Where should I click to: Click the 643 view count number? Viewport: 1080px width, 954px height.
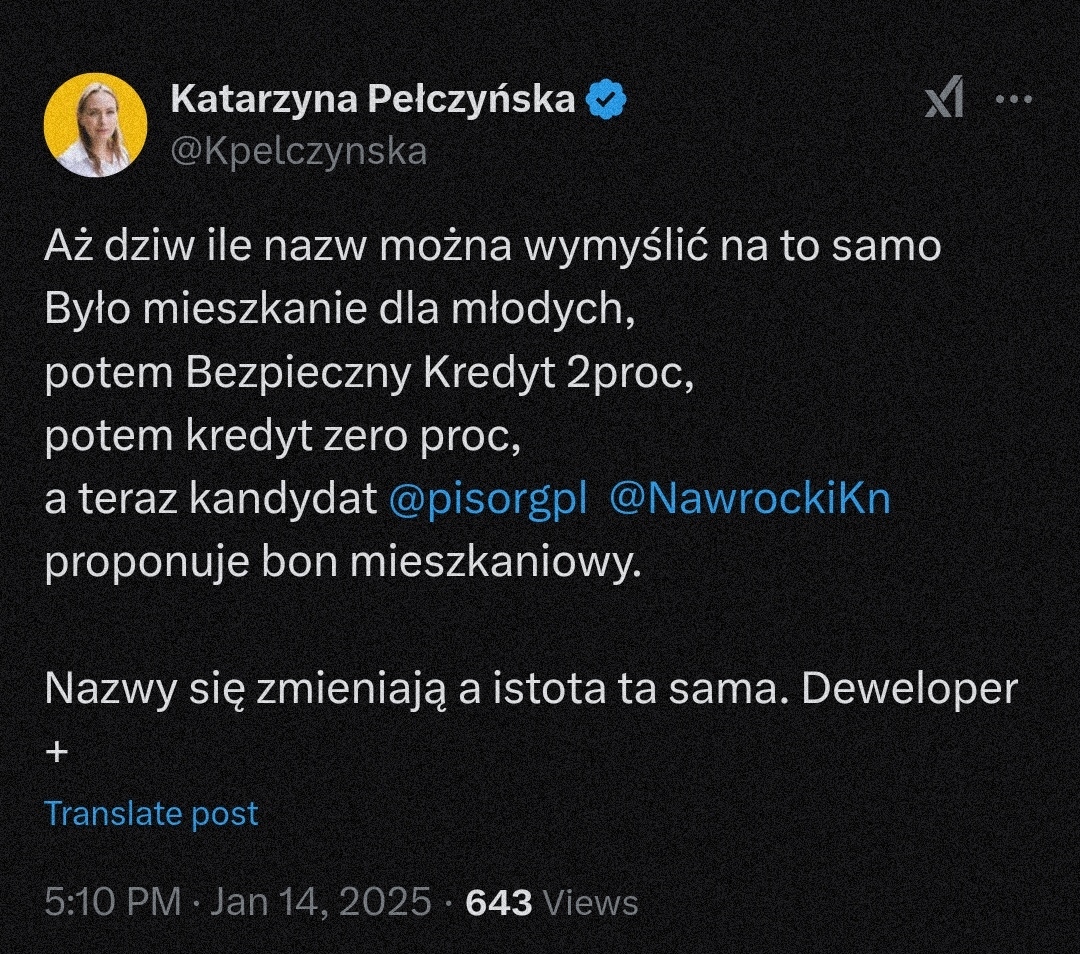click(x=499, y=902)
